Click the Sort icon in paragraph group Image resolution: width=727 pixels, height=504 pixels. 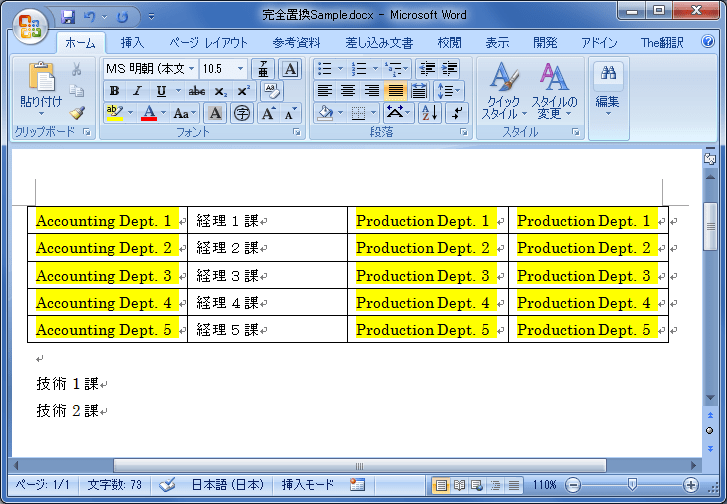pos(429,113)
